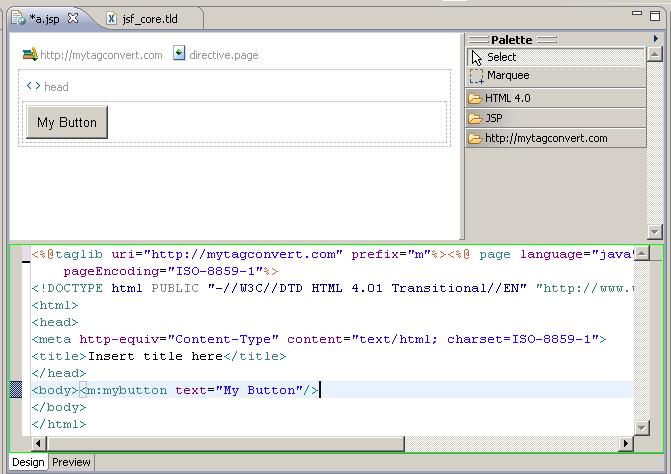The height and width of the screenshot is (474, 671).
Task: Select the http://mytagconvert.com taglib element in design view
Action: [x=101, y=55]
